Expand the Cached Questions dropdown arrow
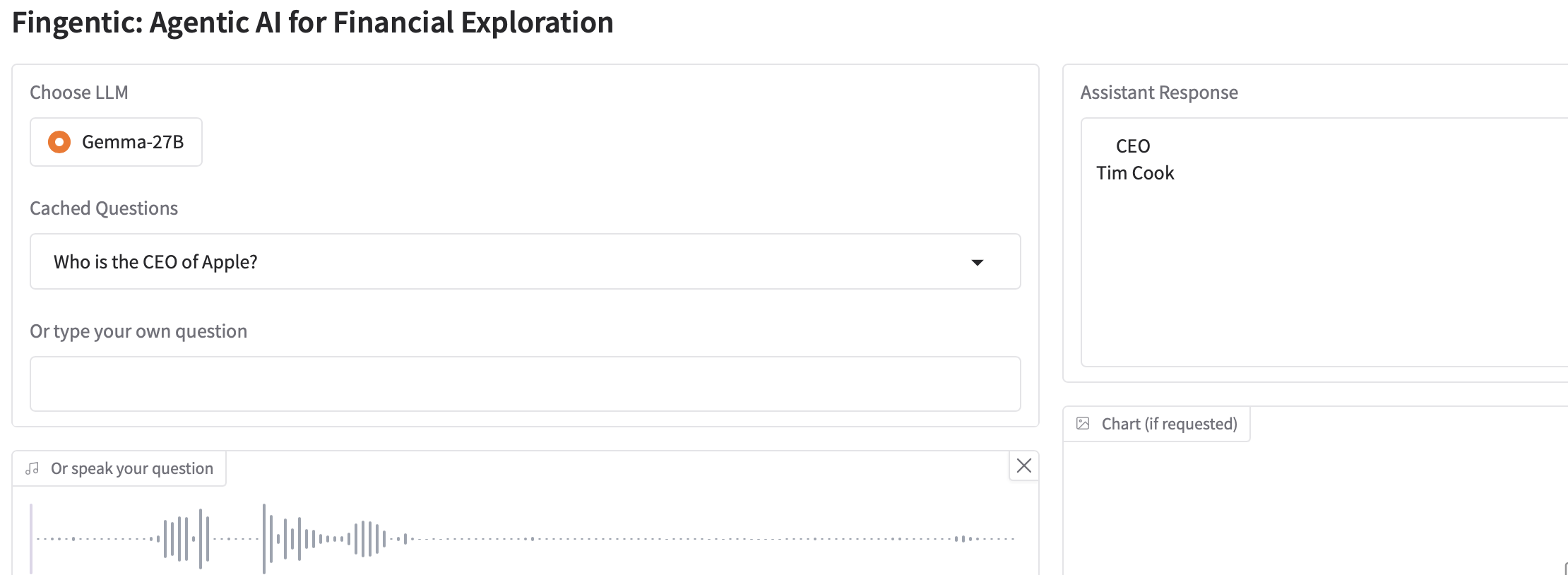This screenshot has width=1568, height=575. 978,262
